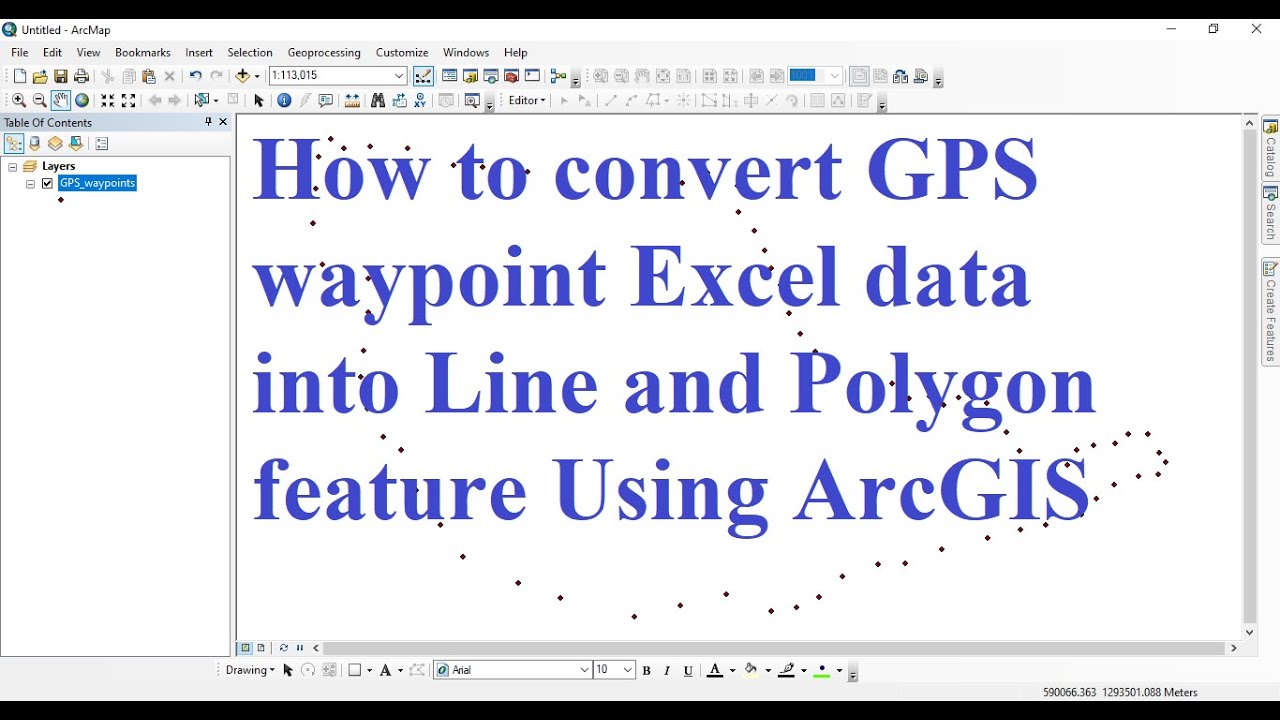The image size is (1280, 720).
Task: Switch to Layout View
Action: point(261,648)
